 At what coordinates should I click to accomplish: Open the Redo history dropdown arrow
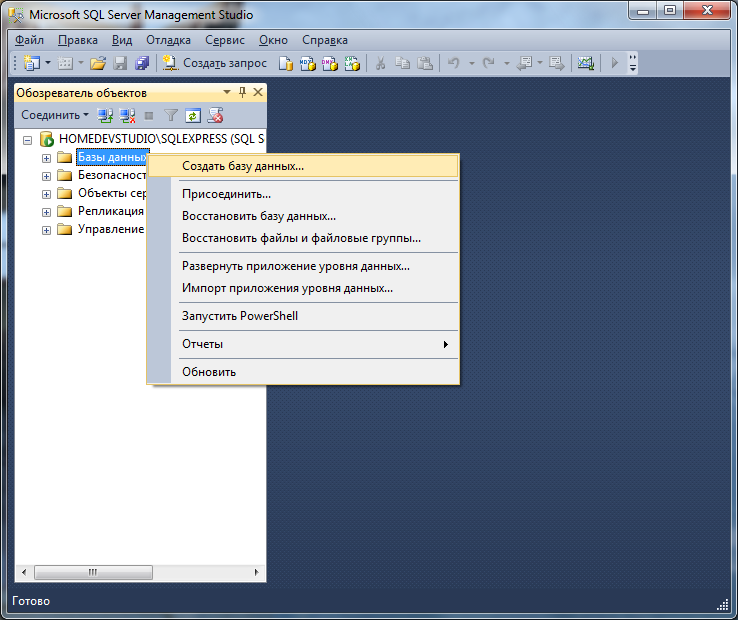click(506, 63)
